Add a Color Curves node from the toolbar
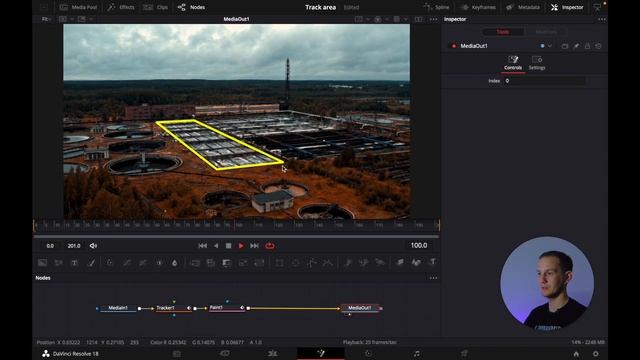 click(x=127, y=262)
